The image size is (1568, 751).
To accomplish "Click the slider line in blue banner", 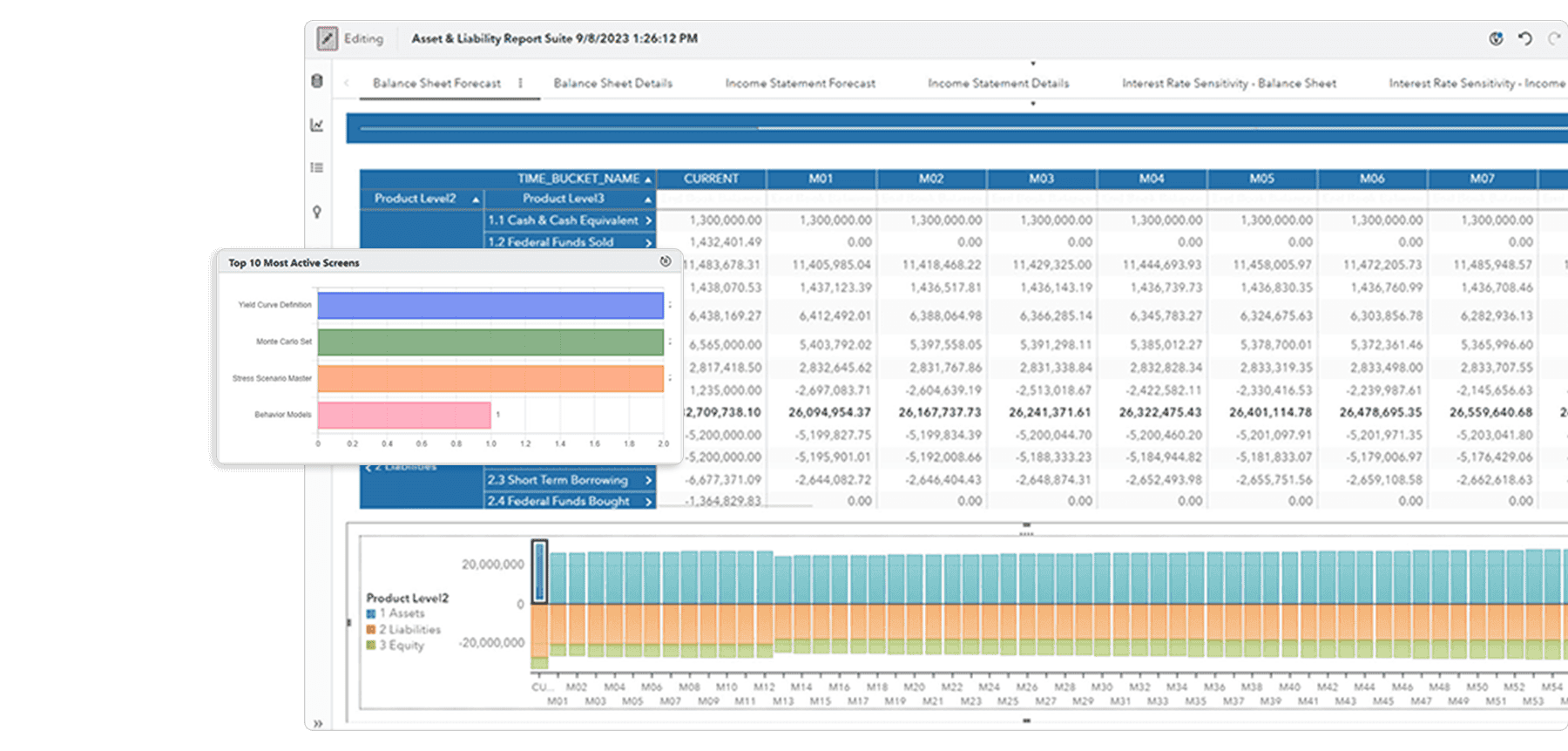I will 963,128.
